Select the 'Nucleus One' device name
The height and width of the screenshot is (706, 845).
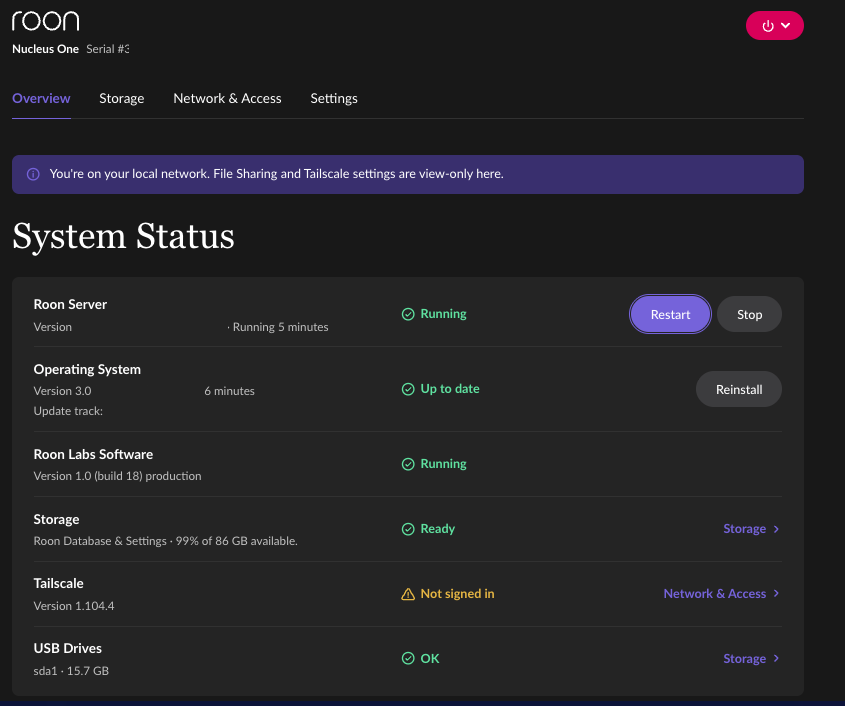coord(45,49)
